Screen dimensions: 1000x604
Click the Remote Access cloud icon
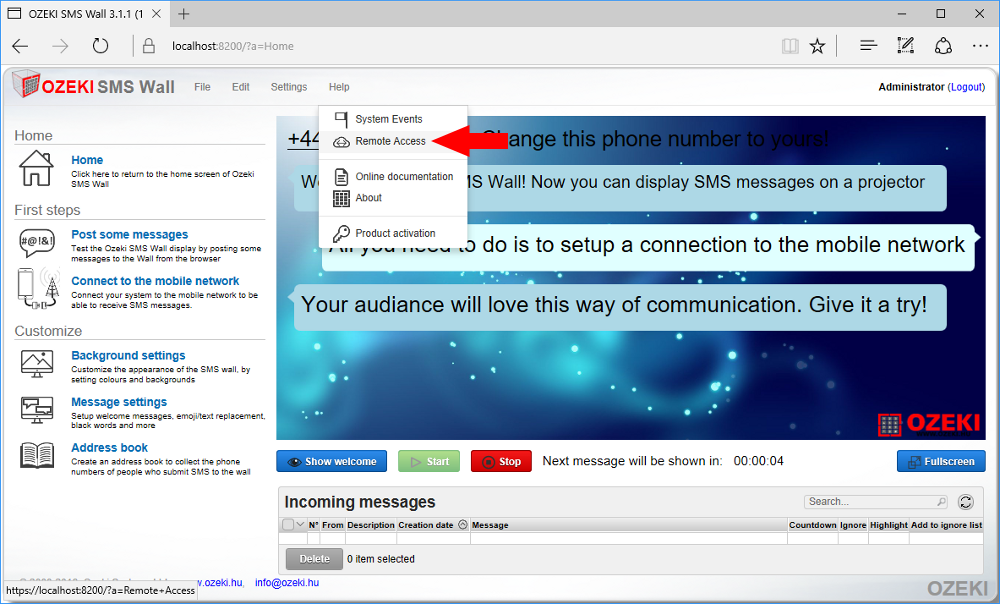pos(342,142)
